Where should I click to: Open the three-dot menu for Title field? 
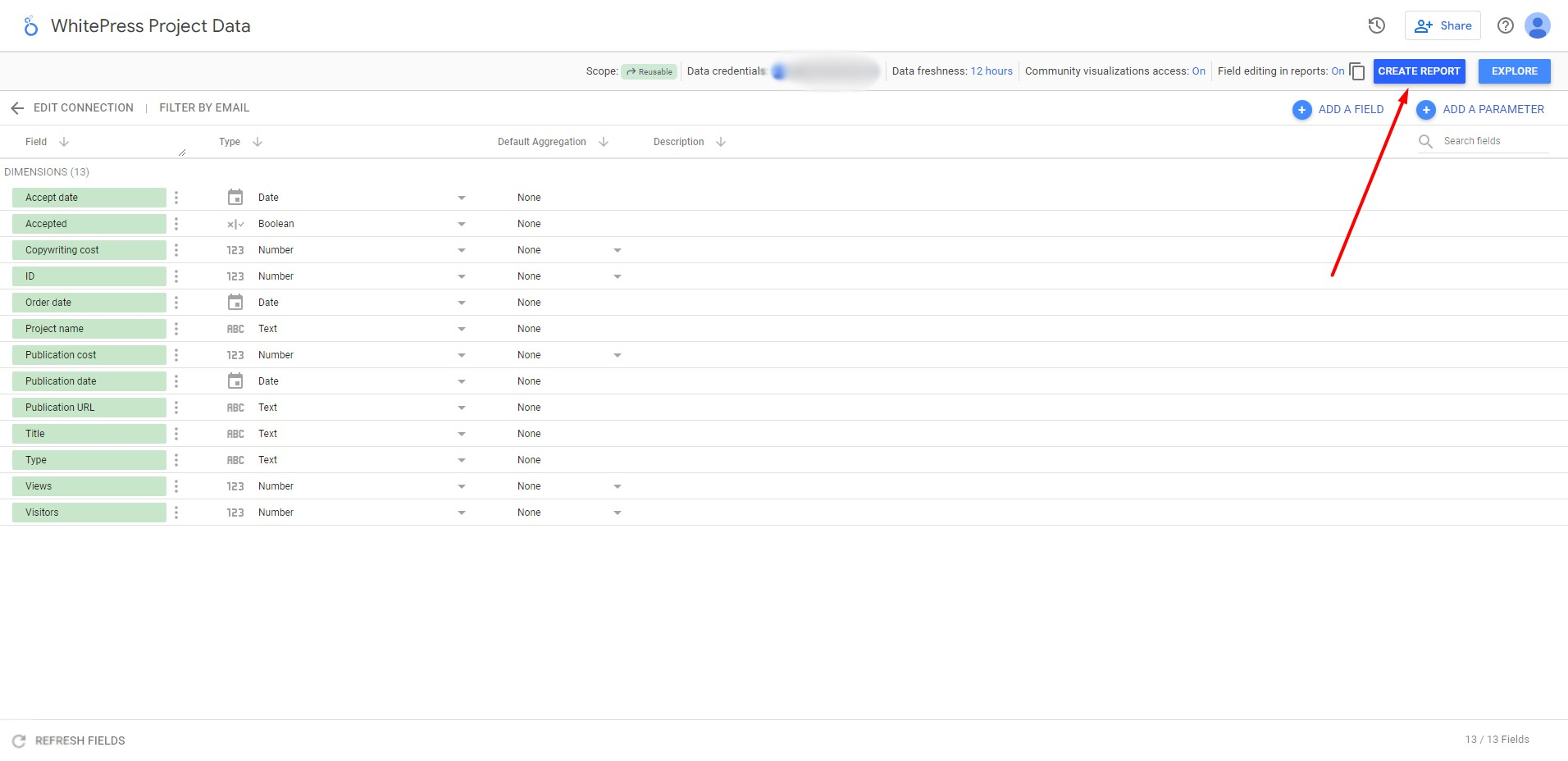point(176,434)
